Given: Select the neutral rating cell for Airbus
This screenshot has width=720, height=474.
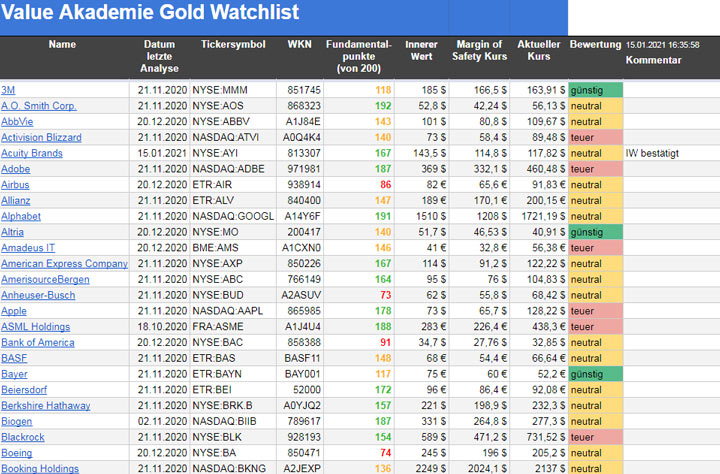Looking at the screenshot, I should (596, 185).
